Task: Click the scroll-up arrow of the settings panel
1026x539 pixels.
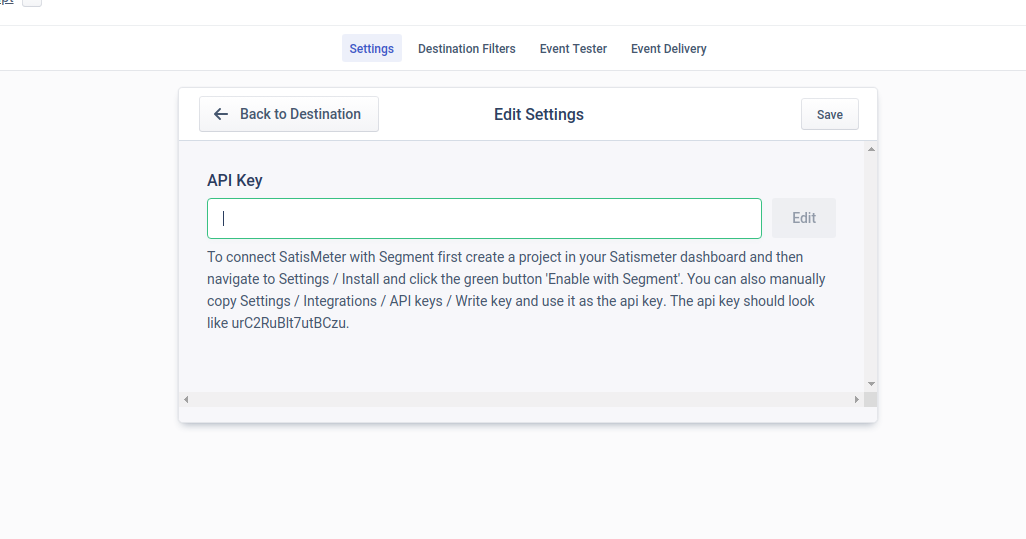Action: click(871, 149)
